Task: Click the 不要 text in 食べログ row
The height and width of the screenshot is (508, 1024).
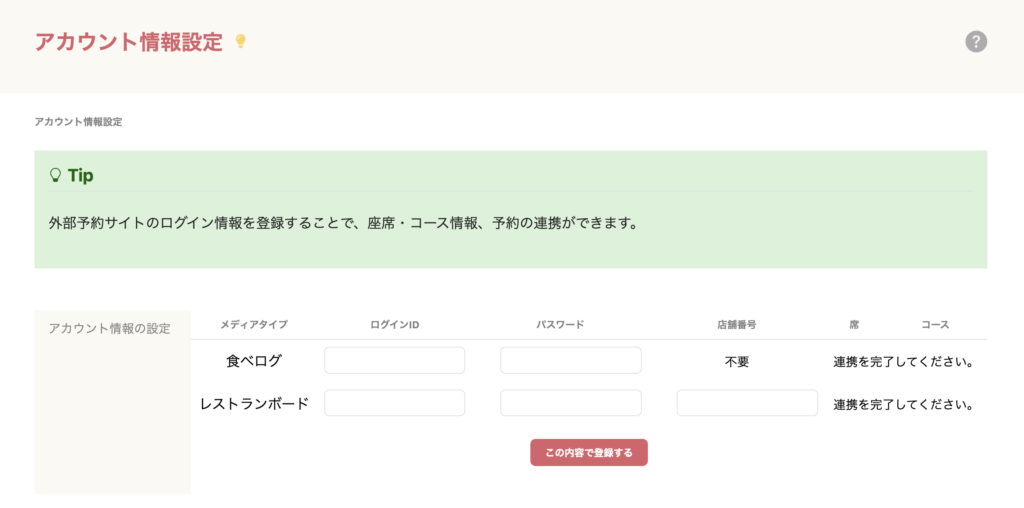Action: pyautogui.click(x=736, y=362)
